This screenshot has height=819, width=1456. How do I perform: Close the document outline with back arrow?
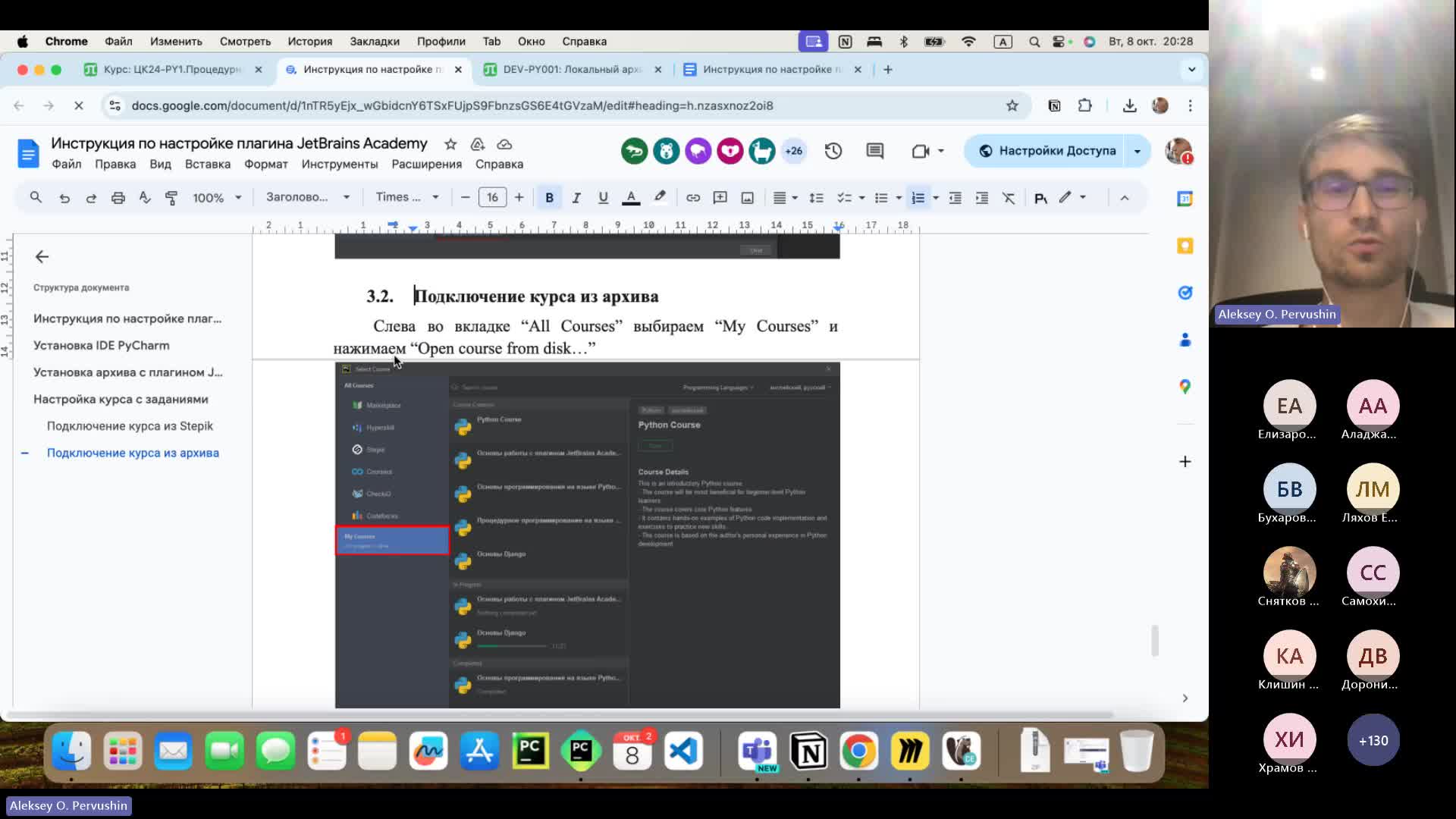(42, 257)
